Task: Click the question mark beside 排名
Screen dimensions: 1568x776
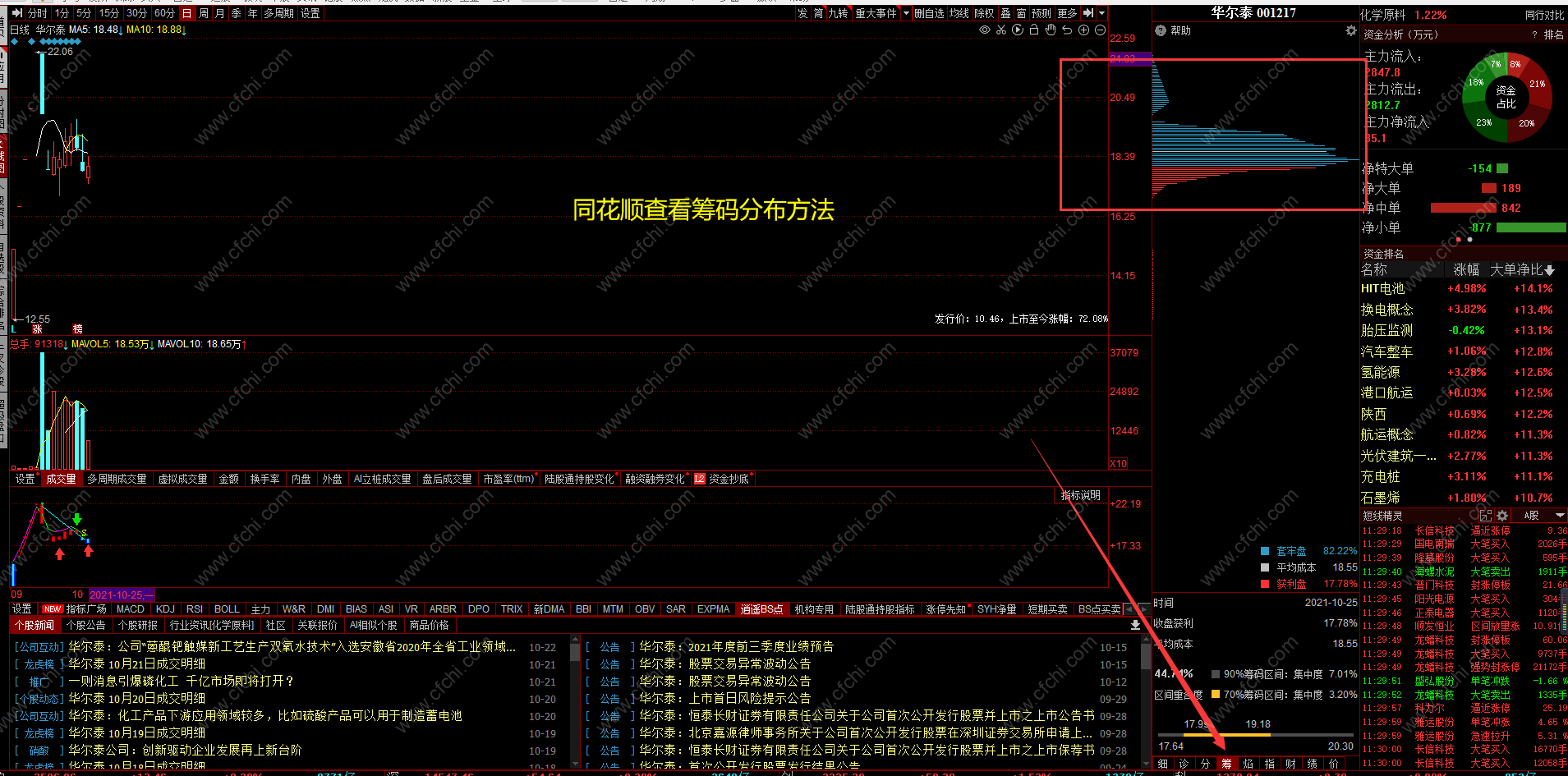Action: pos(1534,34)
